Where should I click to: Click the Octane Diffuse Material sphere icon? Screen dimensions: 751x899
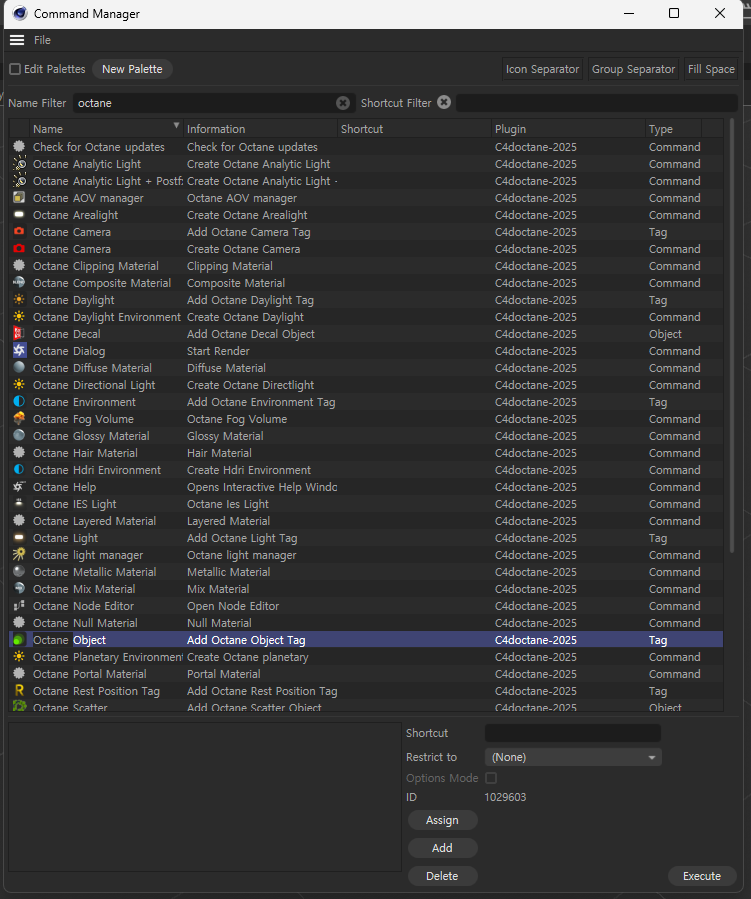19,368
